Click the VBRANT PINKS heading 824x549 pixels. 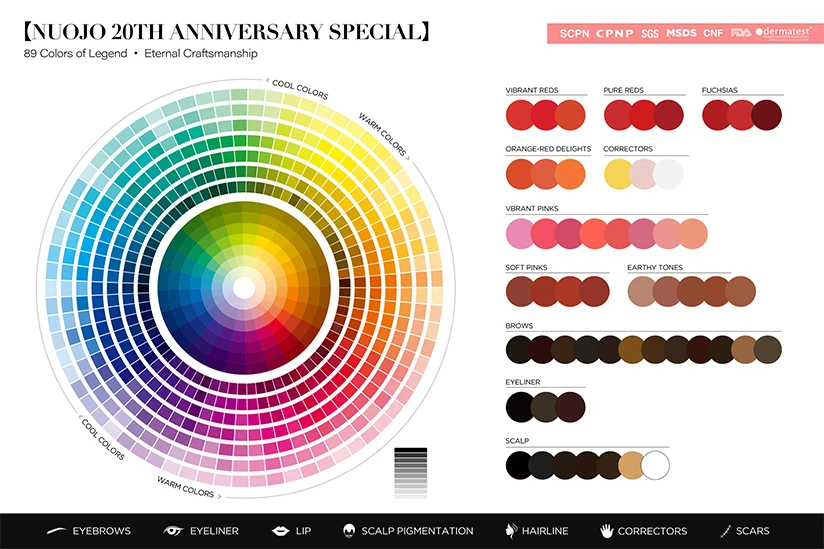[x=532, y=208]
